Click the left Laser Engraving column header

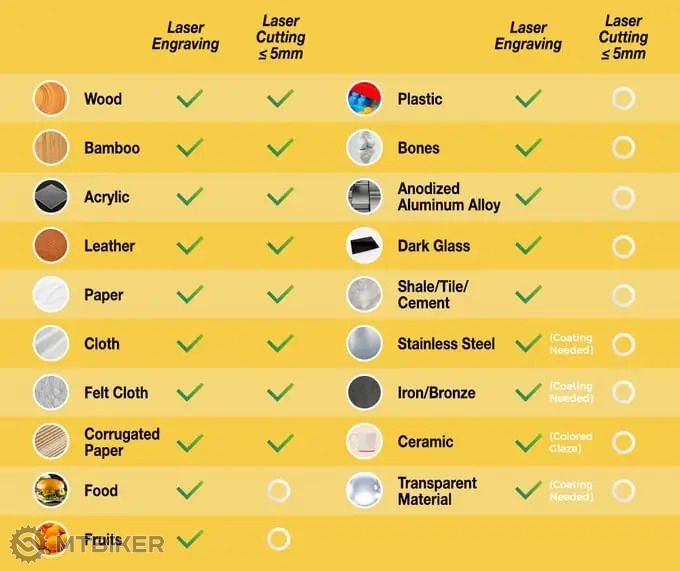coord(185,36)
